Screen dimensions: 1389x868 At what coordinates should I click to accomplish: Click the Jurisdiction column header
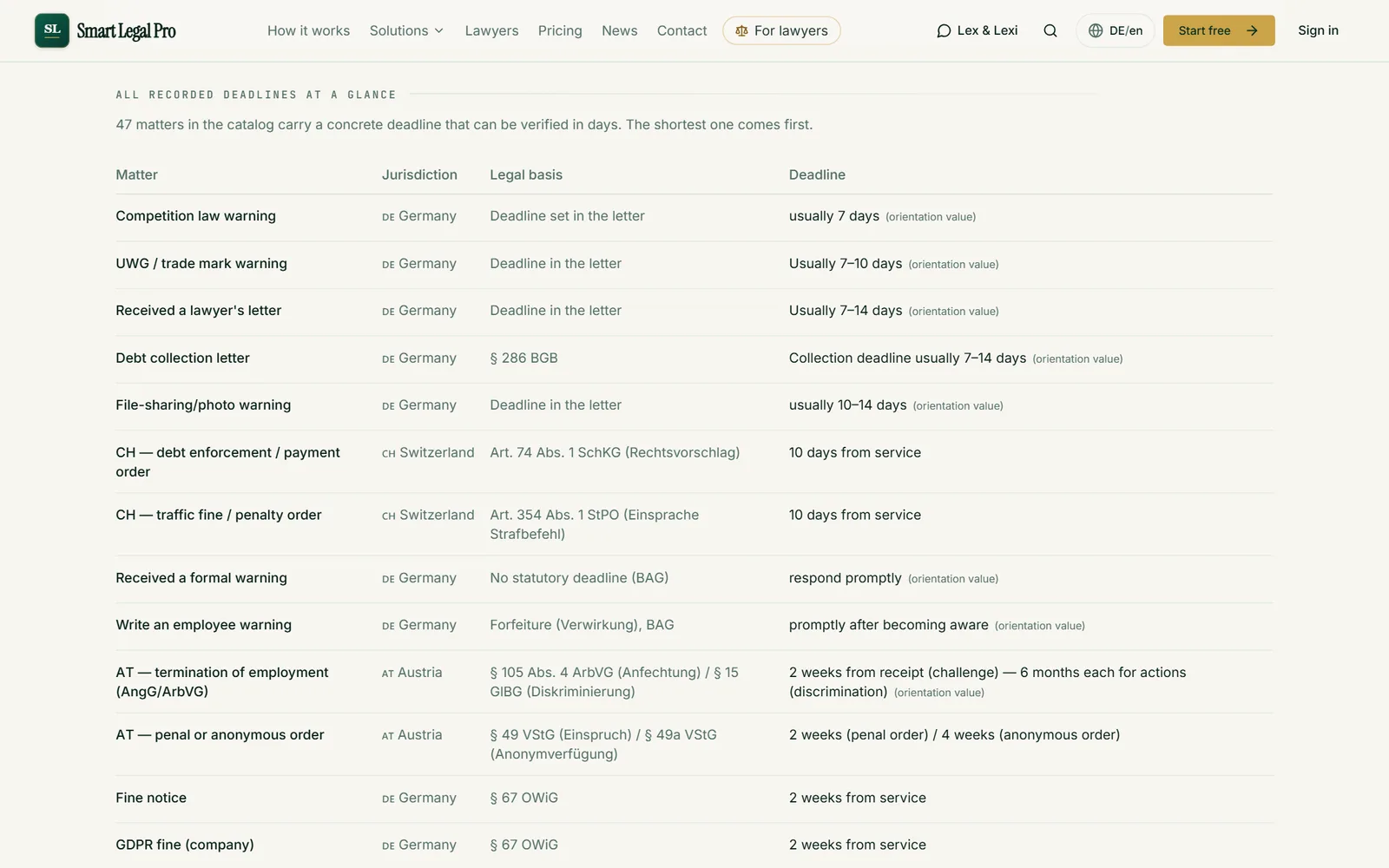[x=419, y=174]
